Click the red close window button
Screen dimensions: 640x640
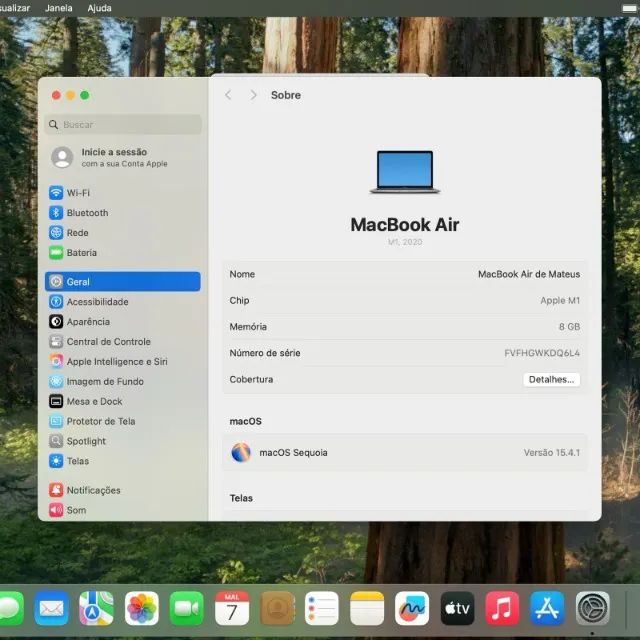[56, 95]
